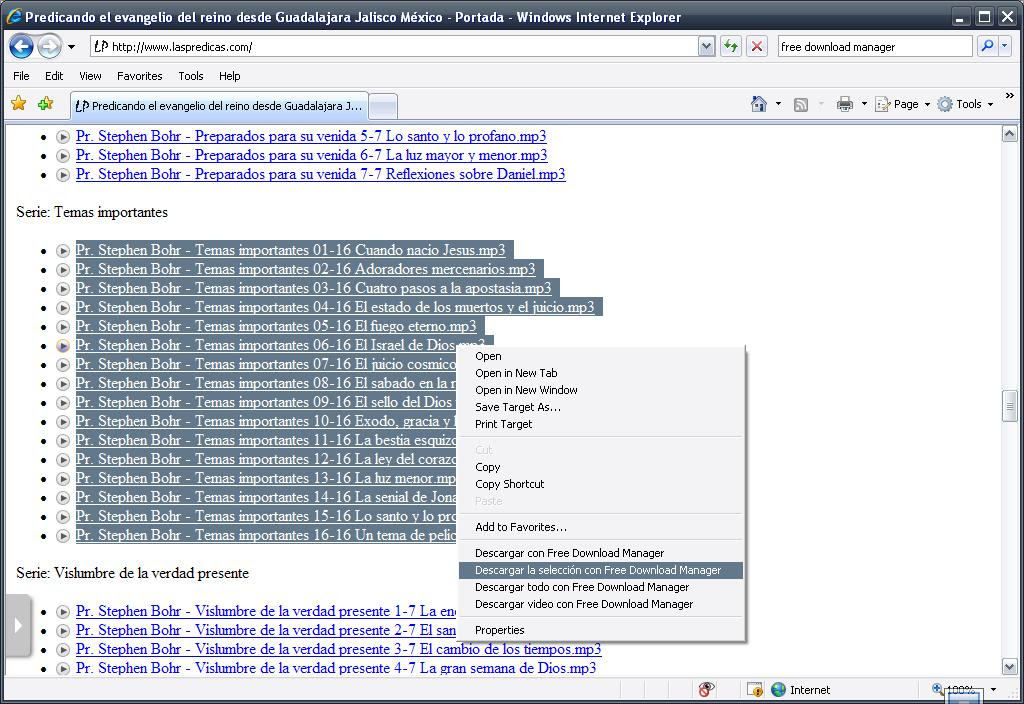This screenshot has height=704, width=1024.
Task: Open the Tools menu in menu bar
Action: coord(191,76)
